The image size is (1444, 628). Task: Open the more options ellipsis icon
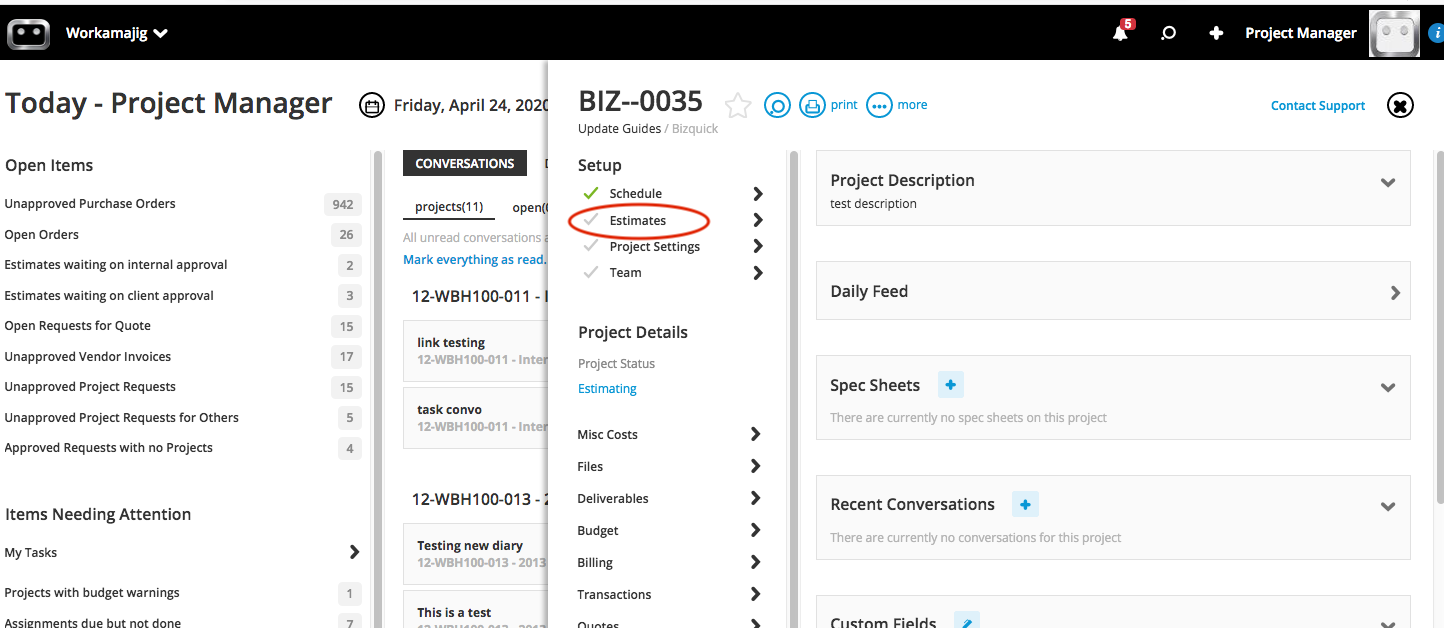click(879, 105)
